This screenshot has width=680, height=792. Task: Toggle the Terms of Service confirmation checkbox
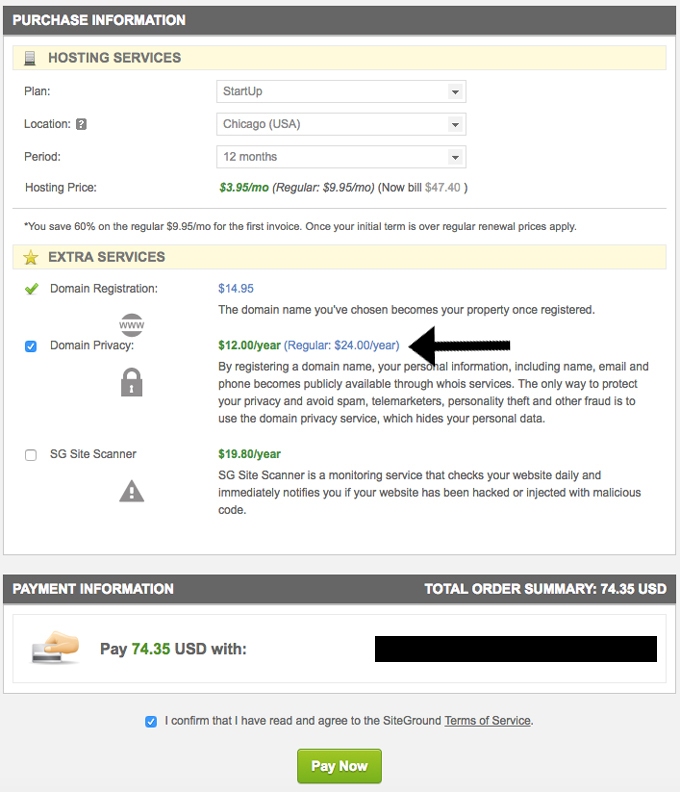click(151, 721)
